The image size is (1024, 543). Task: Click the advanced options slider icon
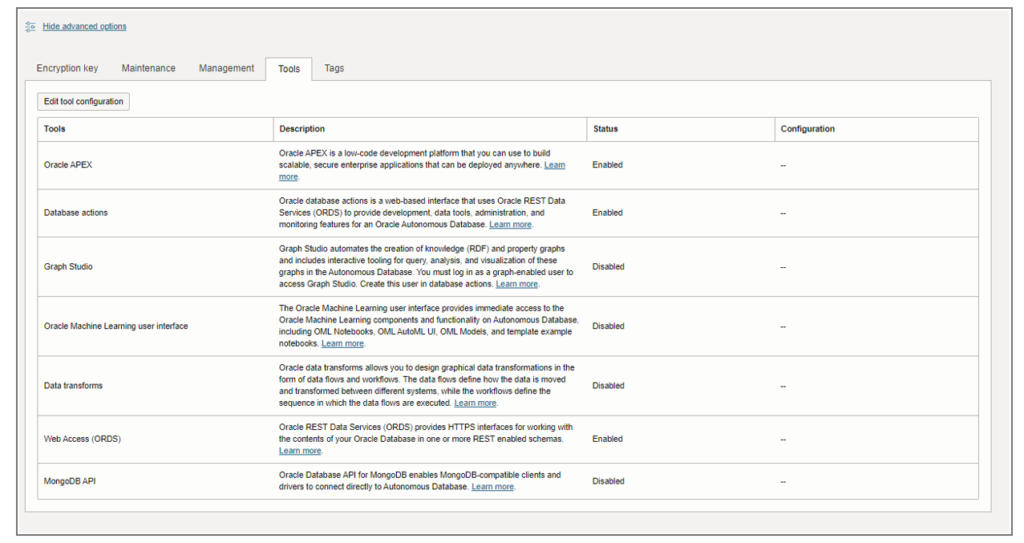(30, 27)
